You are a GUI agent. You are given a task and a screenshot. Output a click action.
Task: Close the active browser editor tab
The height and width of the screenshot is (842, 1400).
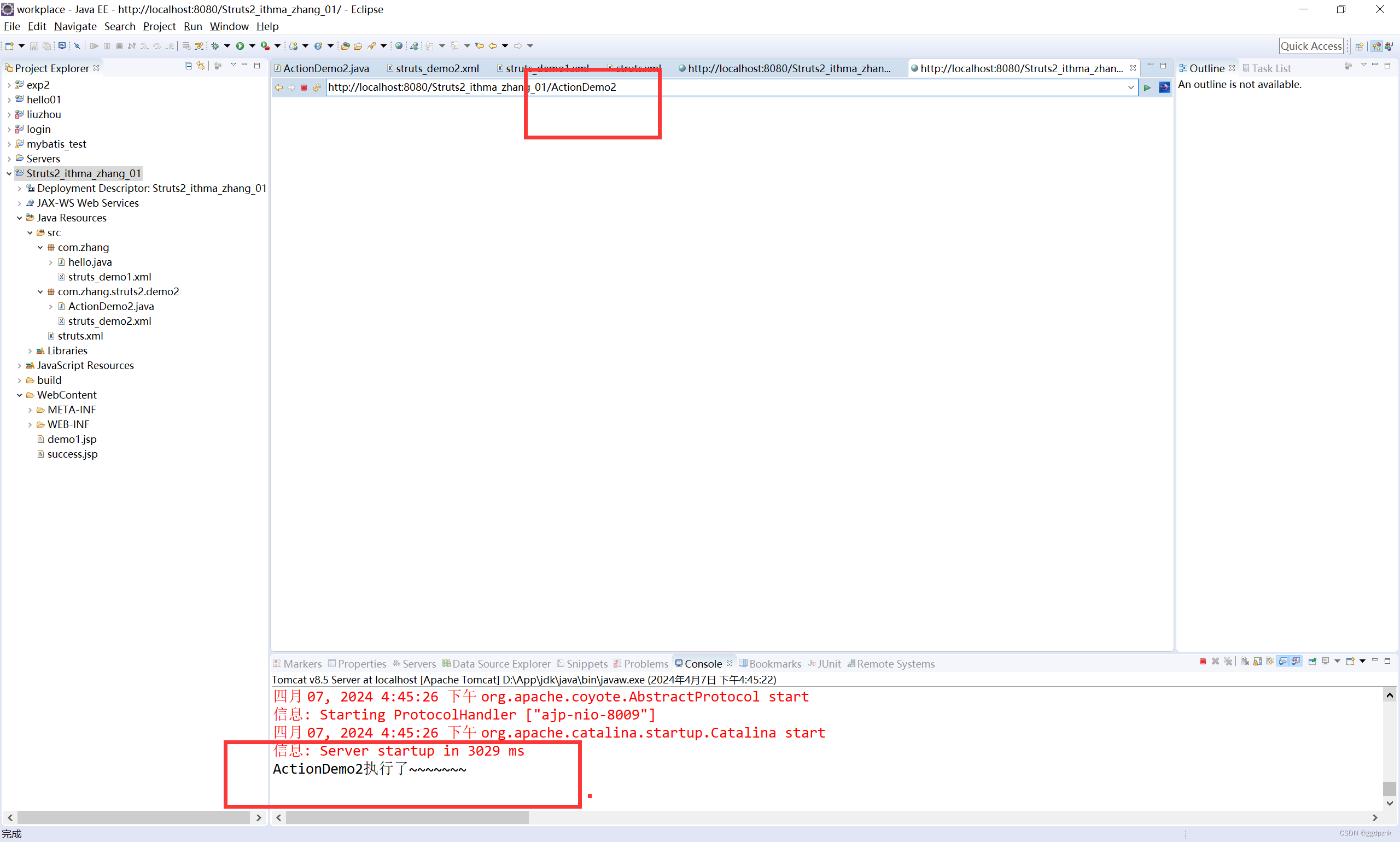(x=1133, y=67)
